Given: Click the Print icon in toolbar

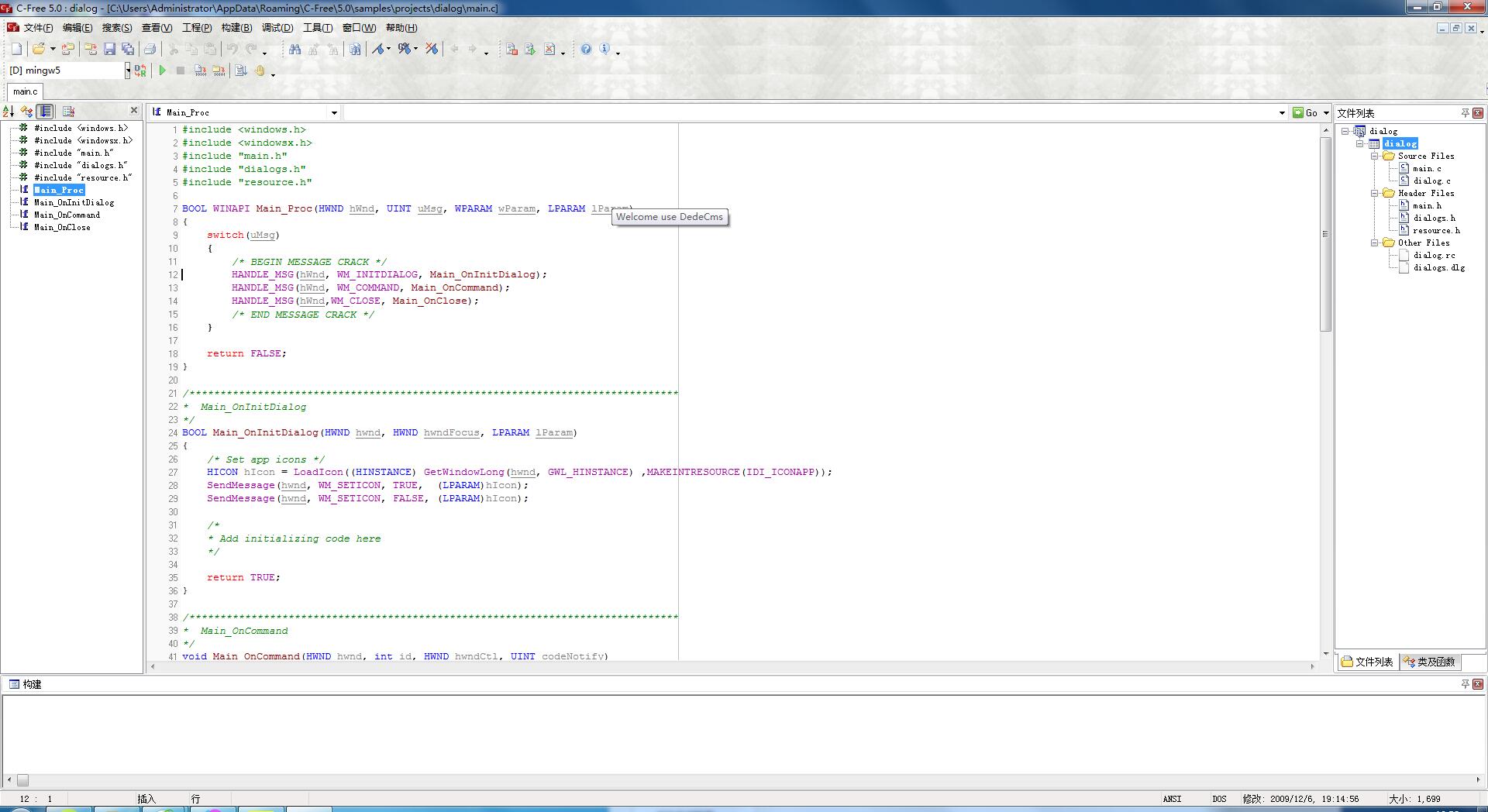Looking at the screenshot, I should point(150,49).
